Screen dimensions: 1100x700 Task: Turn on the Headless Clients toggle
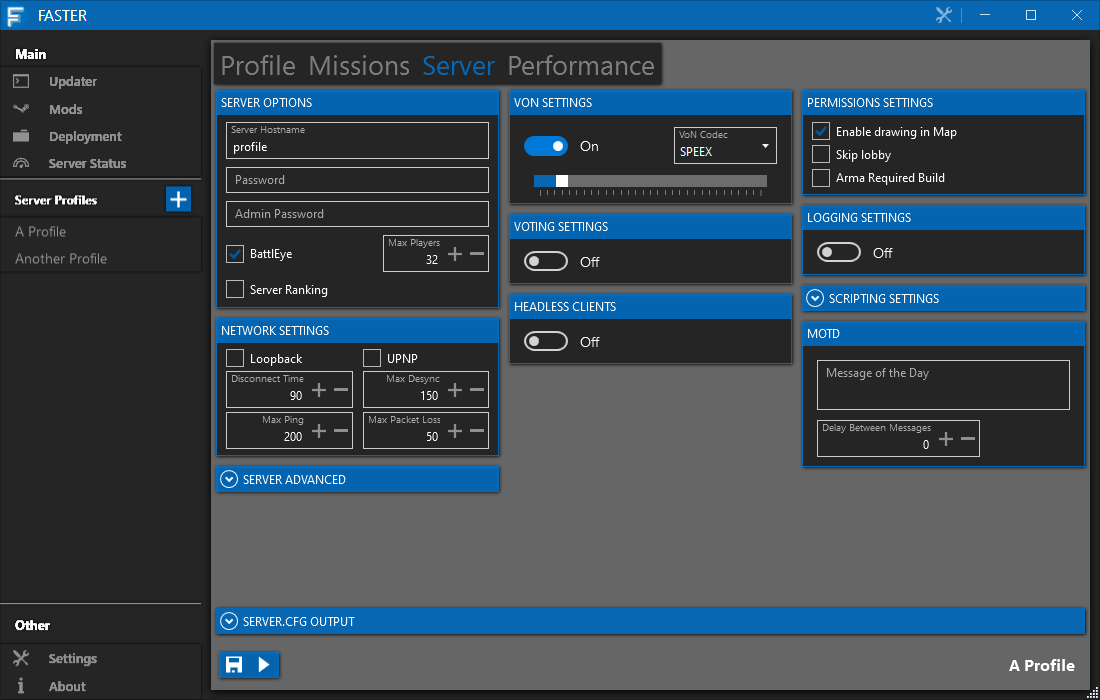[546, 342]
